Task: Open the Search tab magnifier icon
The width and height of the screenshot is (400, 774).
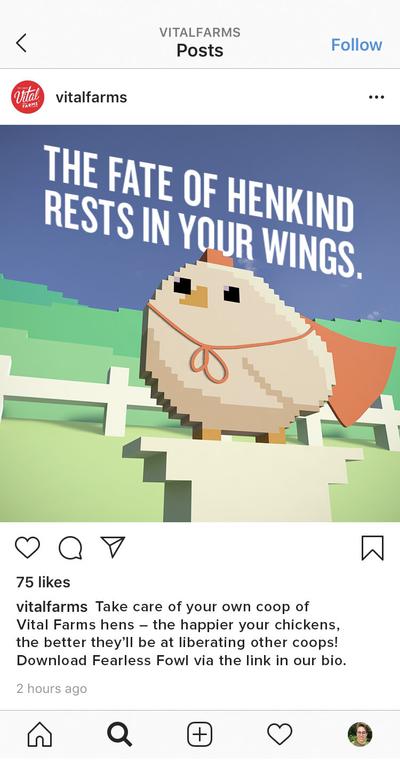Action: click(120, 735)
